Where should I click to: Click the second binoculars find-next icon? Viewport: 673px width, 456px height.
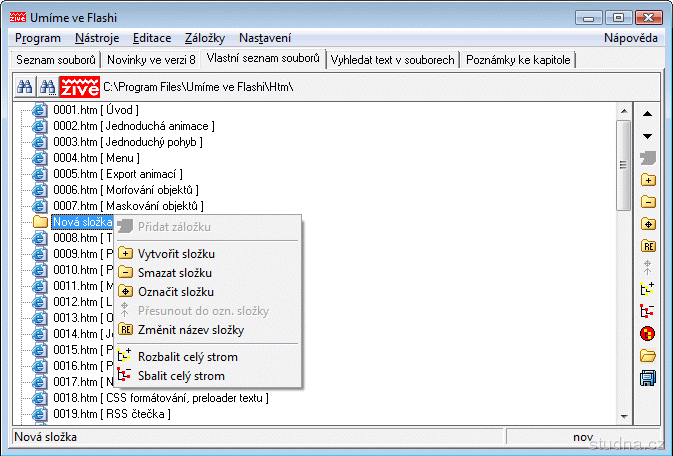pos(48,87)
